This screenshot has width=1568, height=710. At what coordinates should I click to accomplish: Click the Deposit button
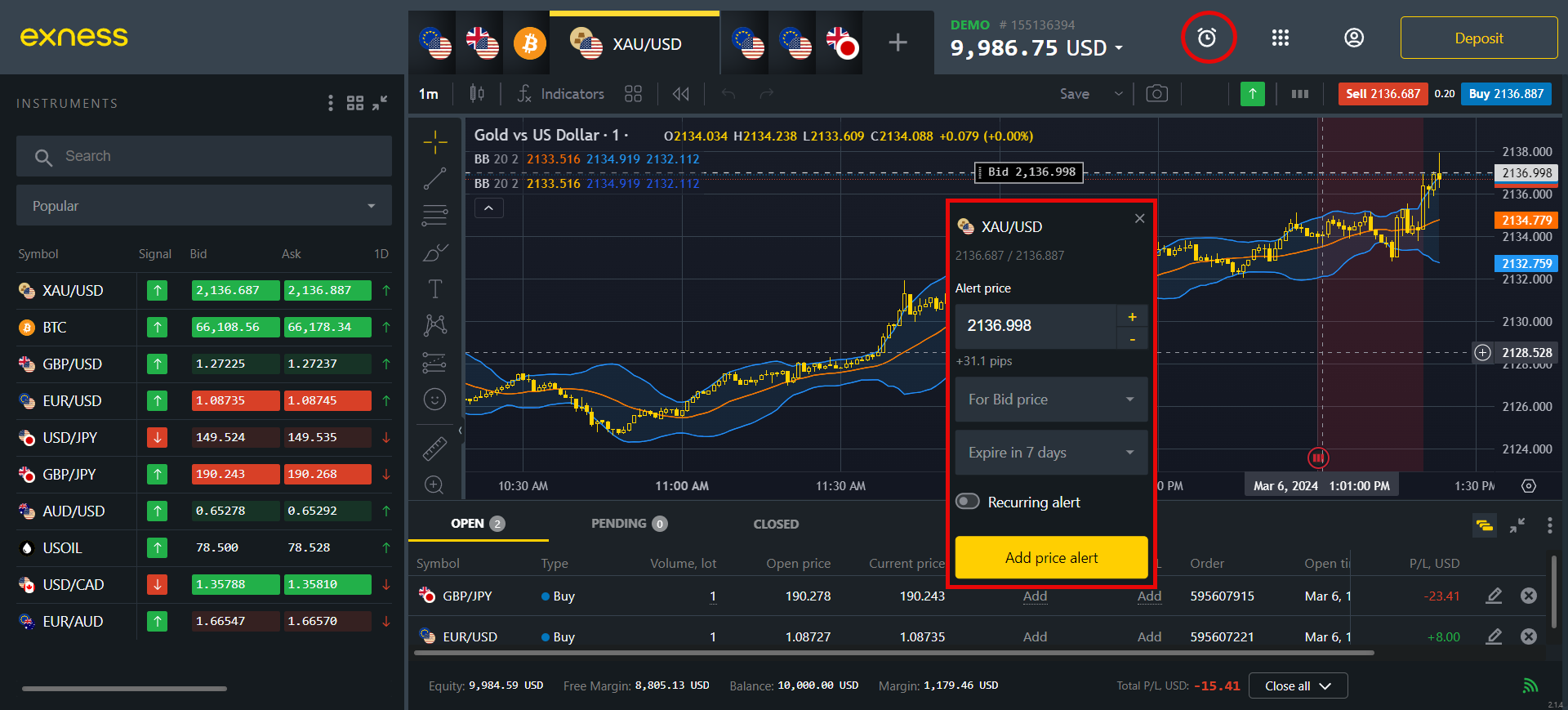tap(1479, 38)
